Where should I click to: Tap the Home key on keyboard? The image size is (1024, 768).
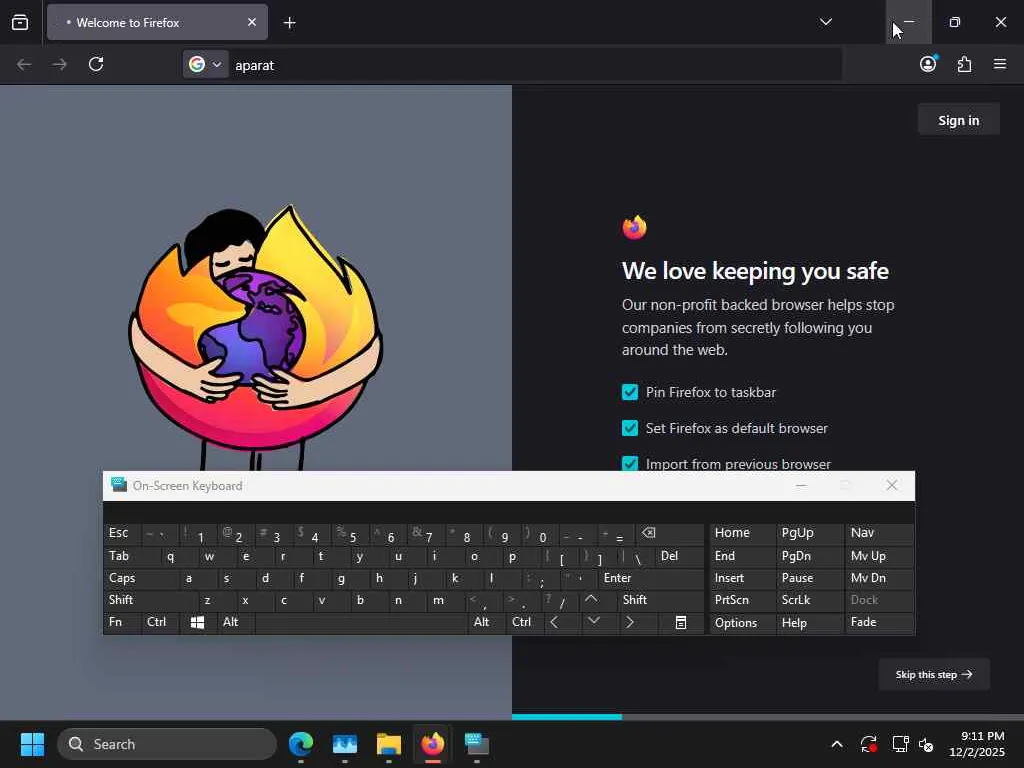point(741,534)
